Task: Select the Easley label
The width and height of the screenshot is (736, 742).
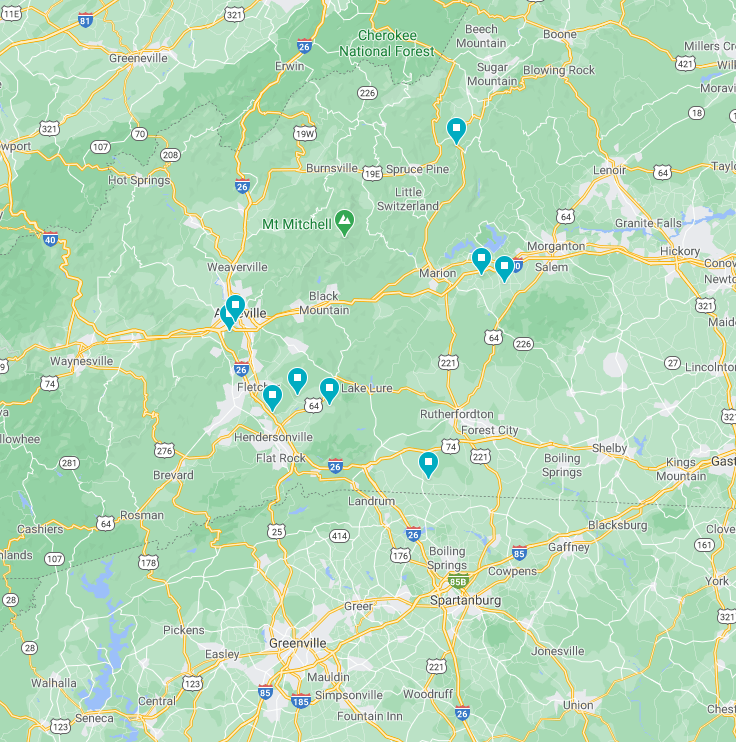Action: click(x=222, y=654)
